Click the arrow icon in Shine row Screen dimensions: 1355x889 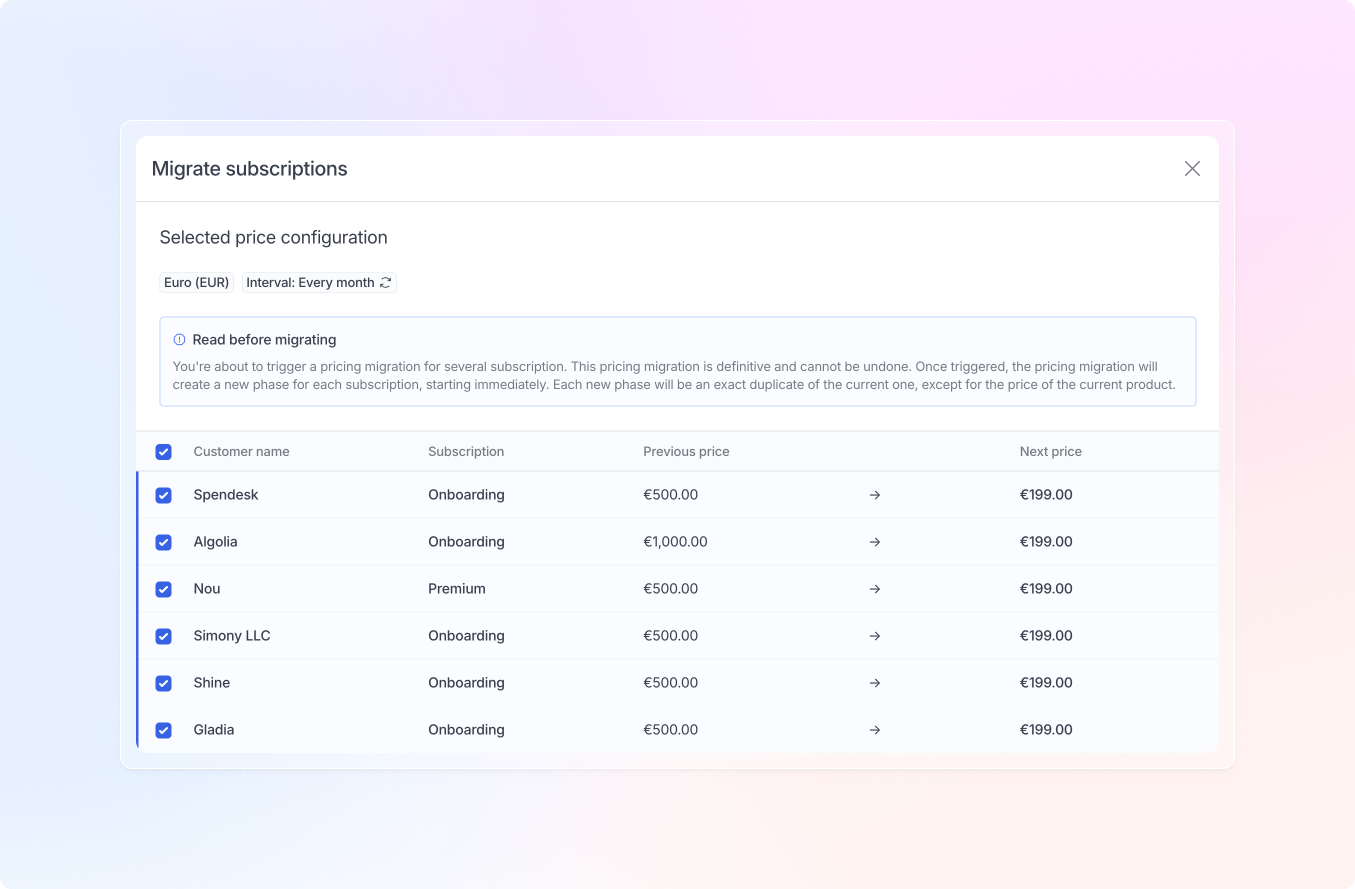pyautogui.click(x=875, y=683)
